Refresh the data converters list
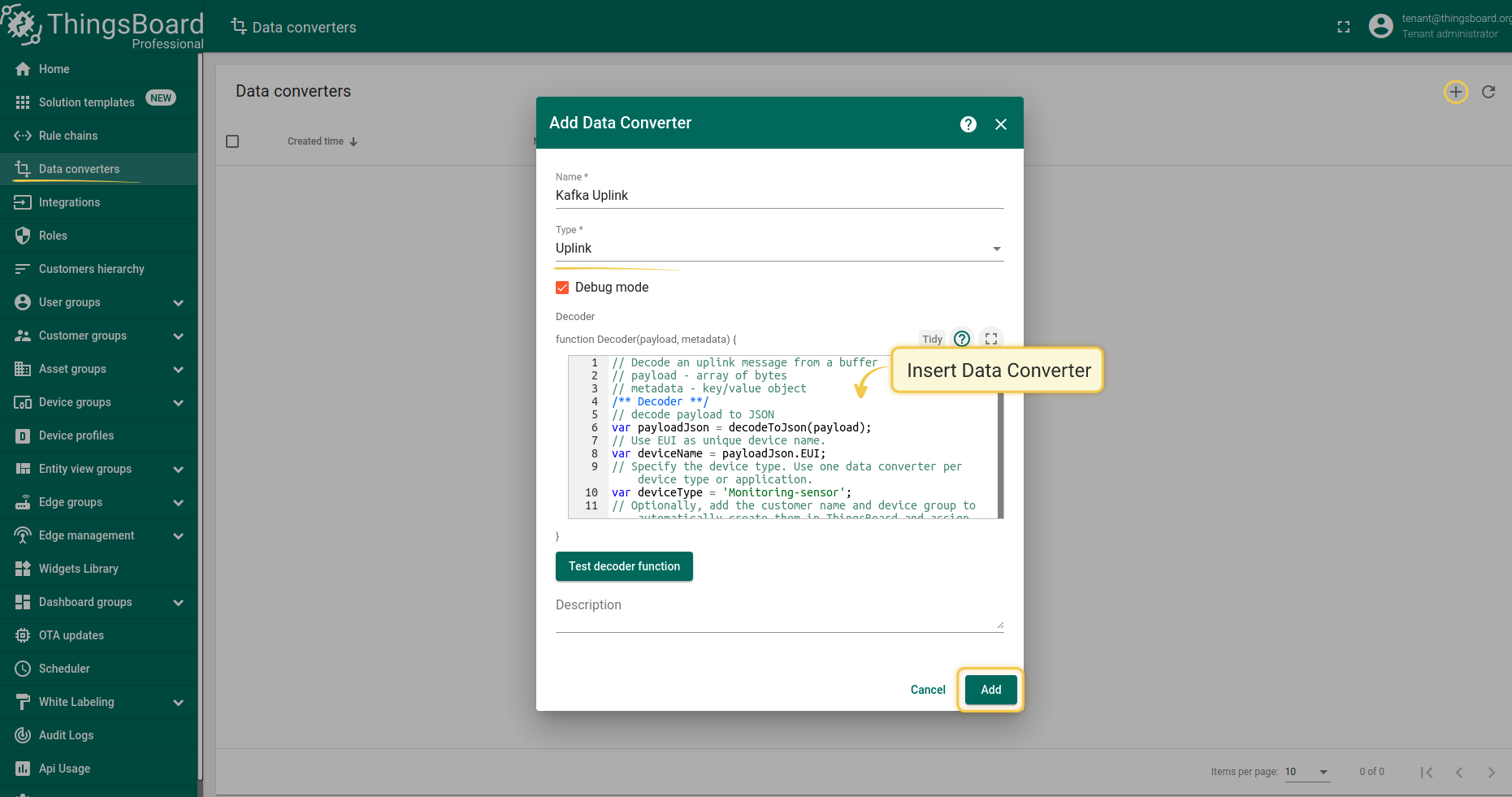1512x797 pixels. 1488,92
